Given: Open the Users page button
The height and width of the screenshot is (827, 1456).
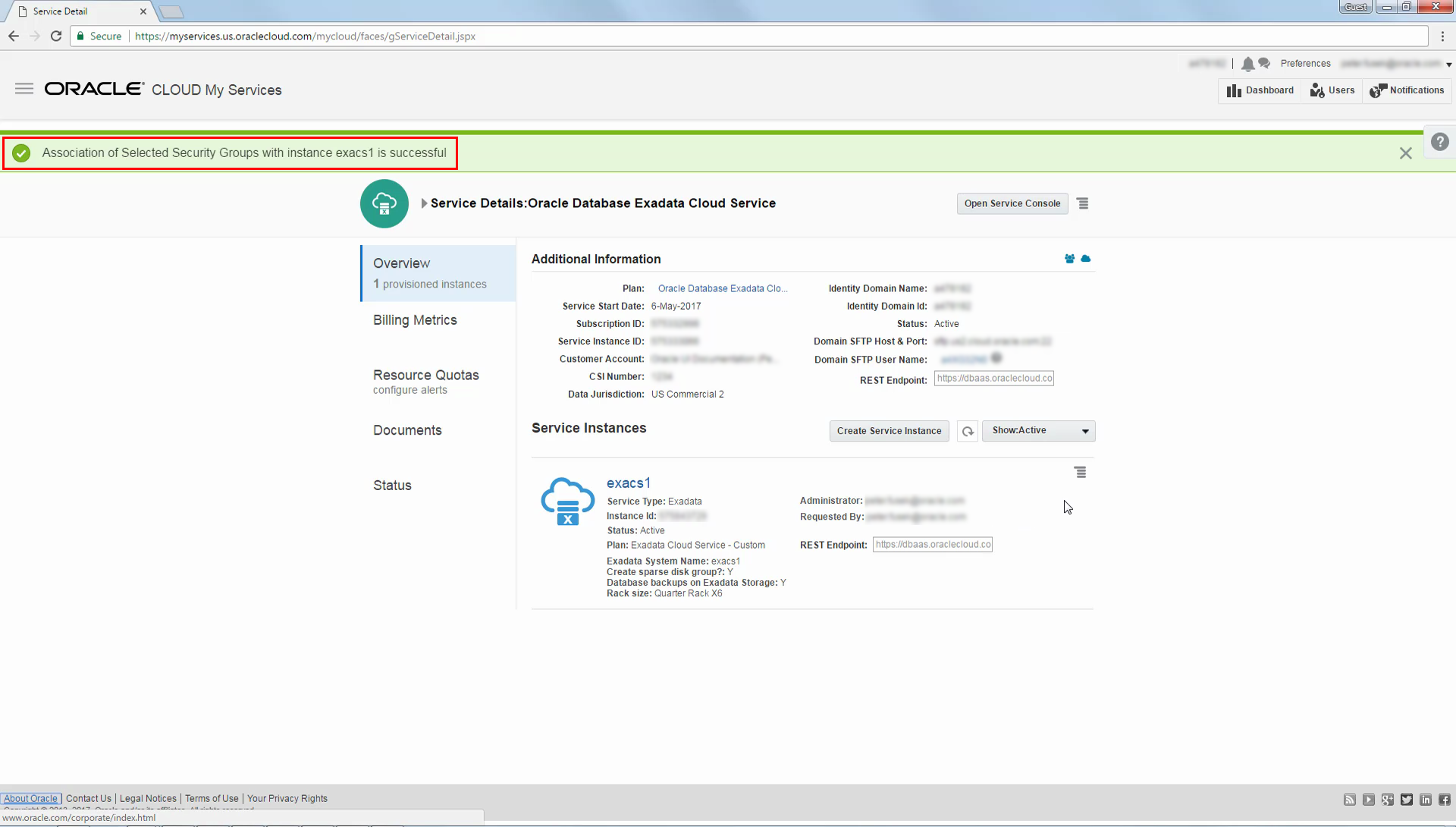Looking at the screenshot, I should tap(1332, 90).
